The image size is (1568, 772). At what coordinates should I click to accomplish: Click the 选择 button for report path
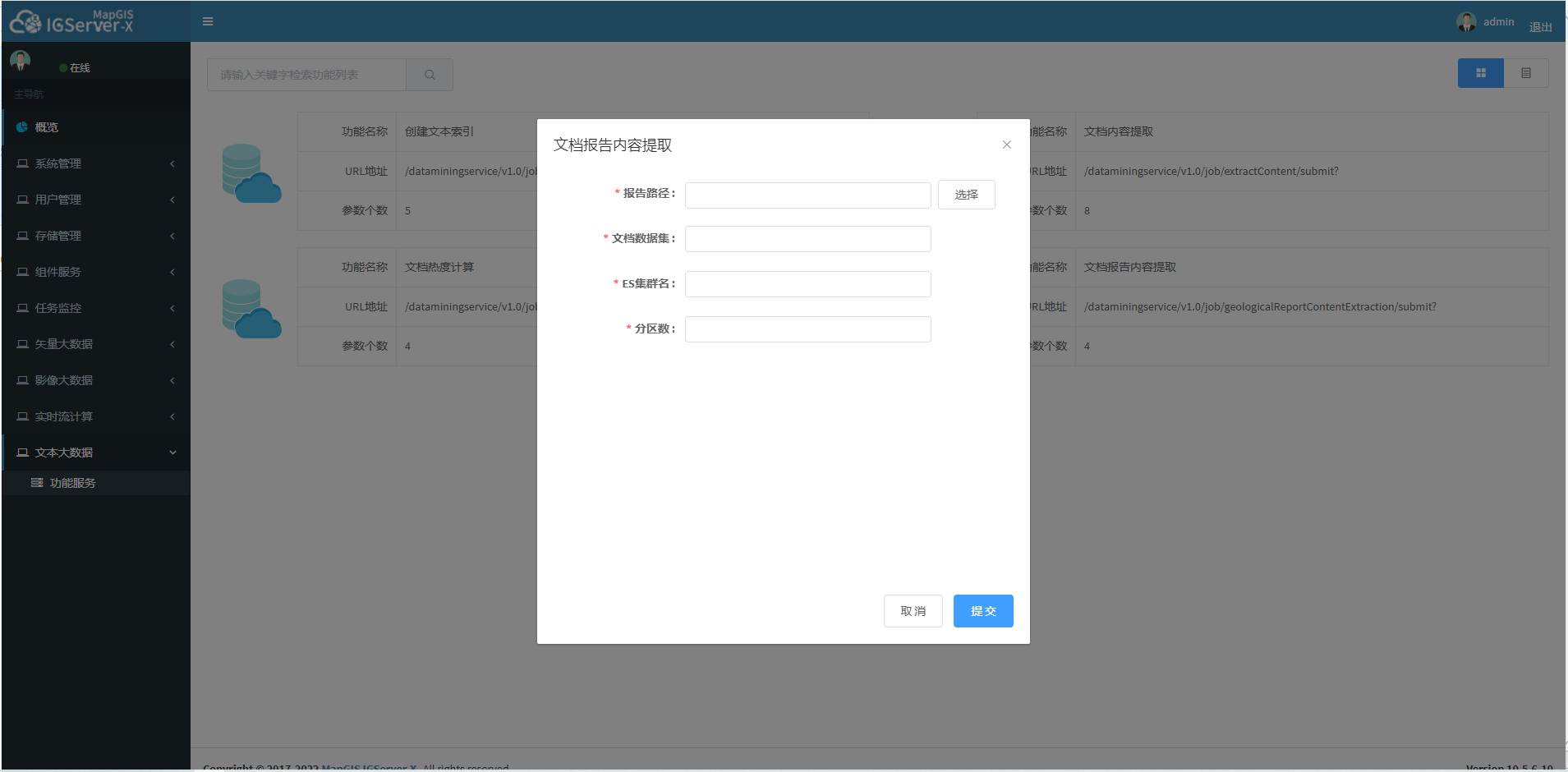click(x=967, y=195)
